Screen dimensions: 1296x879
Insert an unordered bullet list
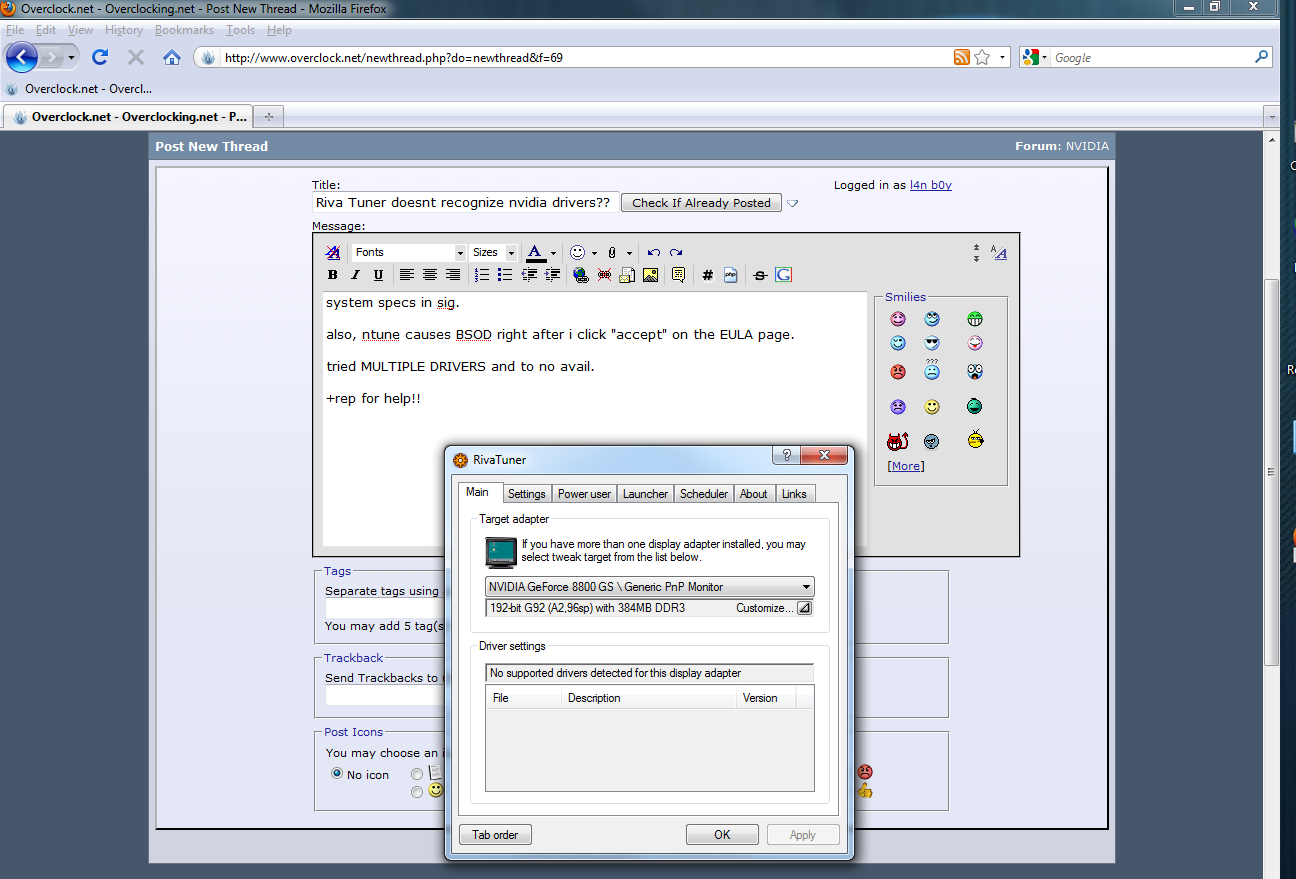point(505,275)
